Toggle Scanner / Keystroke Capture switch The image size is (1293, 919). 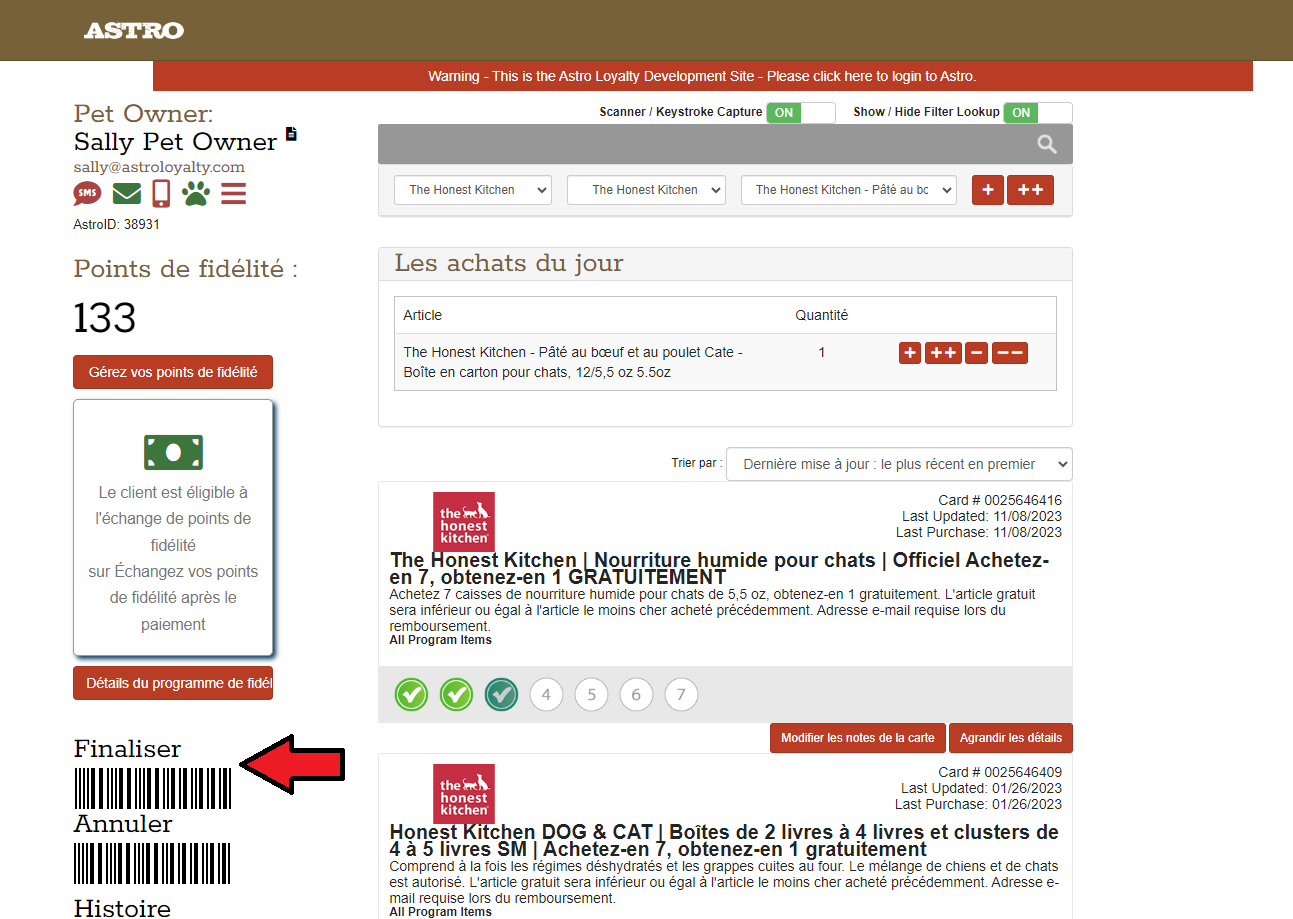coord(800,113)
